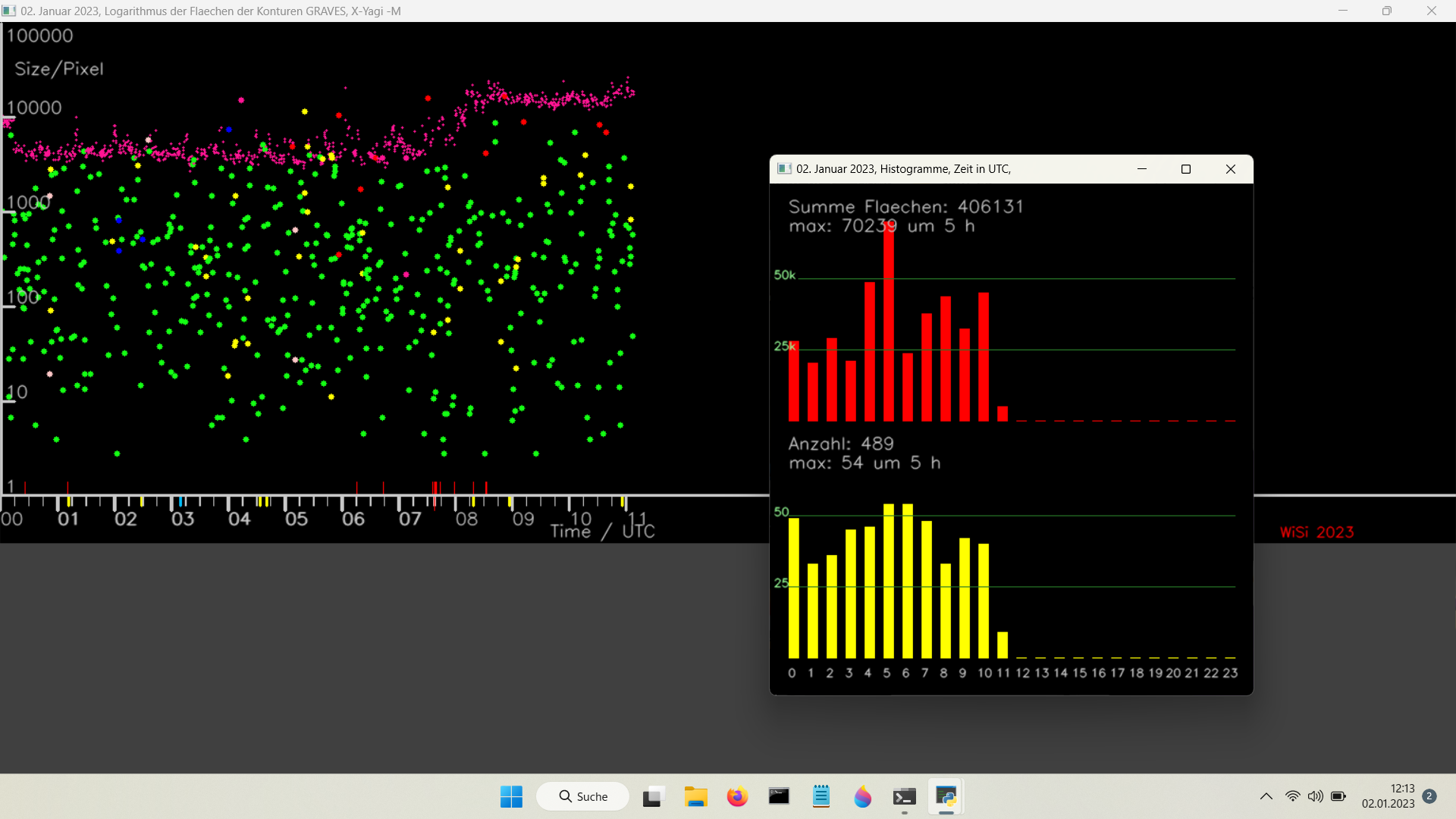The width and height of the screenshot is (1456, 819).
Task: Open the Suche search box in taskbar
Action: [582, 796]
